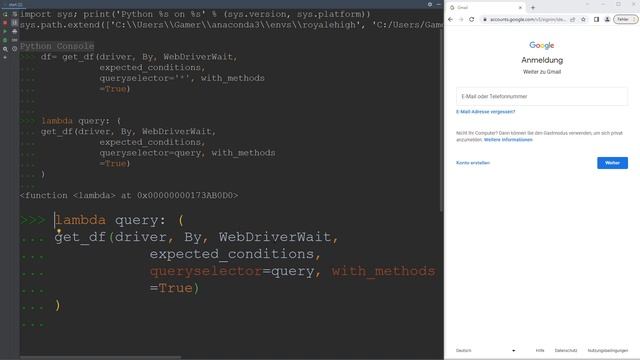Click the blue Weiter button
This screenshot has height=360, width=640.
[612, 163]
